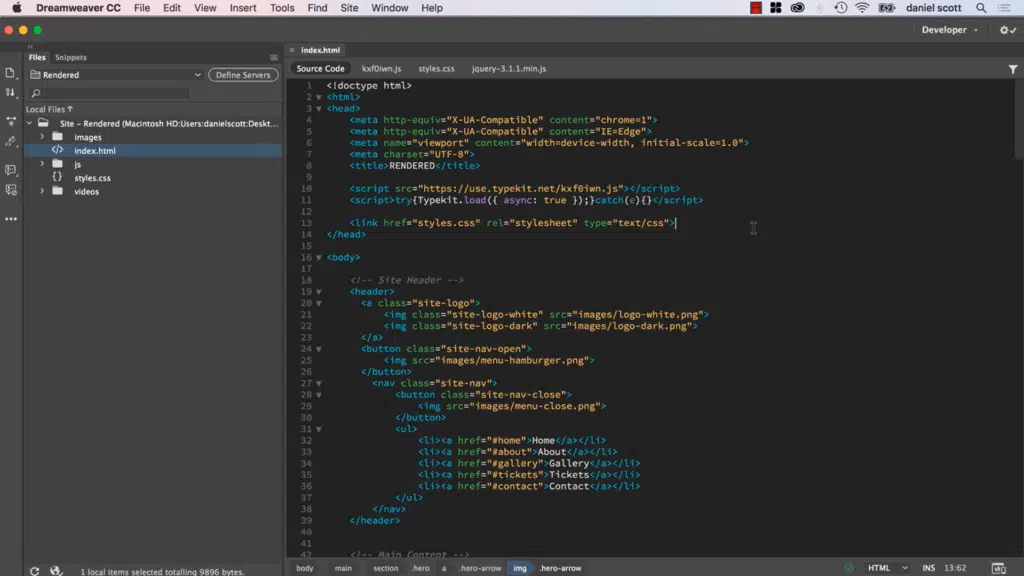
Task: Click the green linting status icon
Action: coord(848,568)
